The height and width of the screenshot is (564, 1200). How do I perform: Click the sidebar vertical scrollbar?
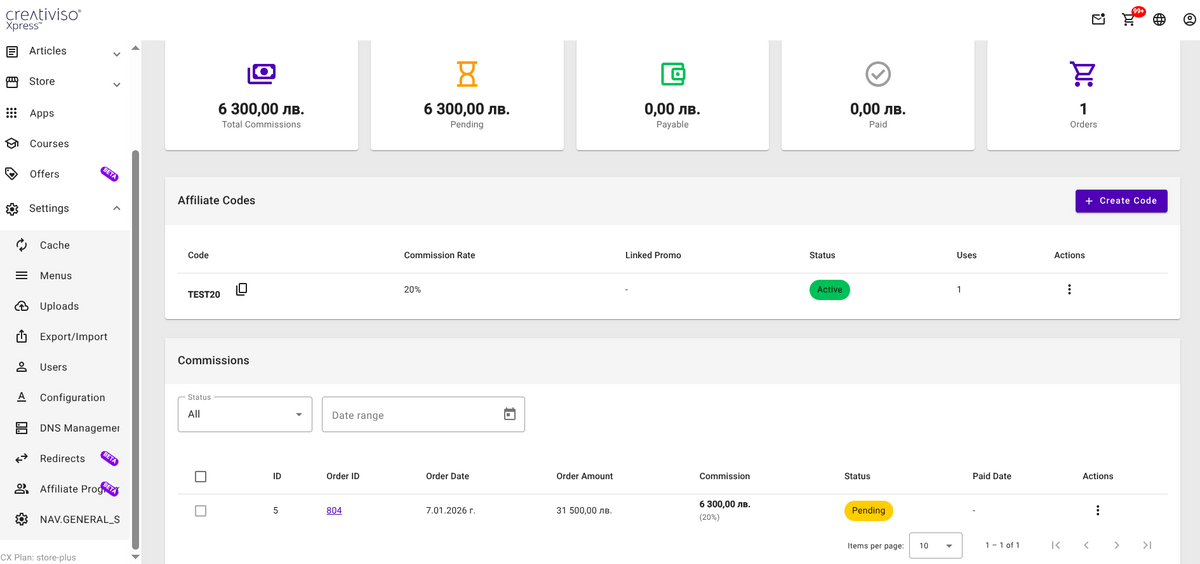tap(136, 350)
